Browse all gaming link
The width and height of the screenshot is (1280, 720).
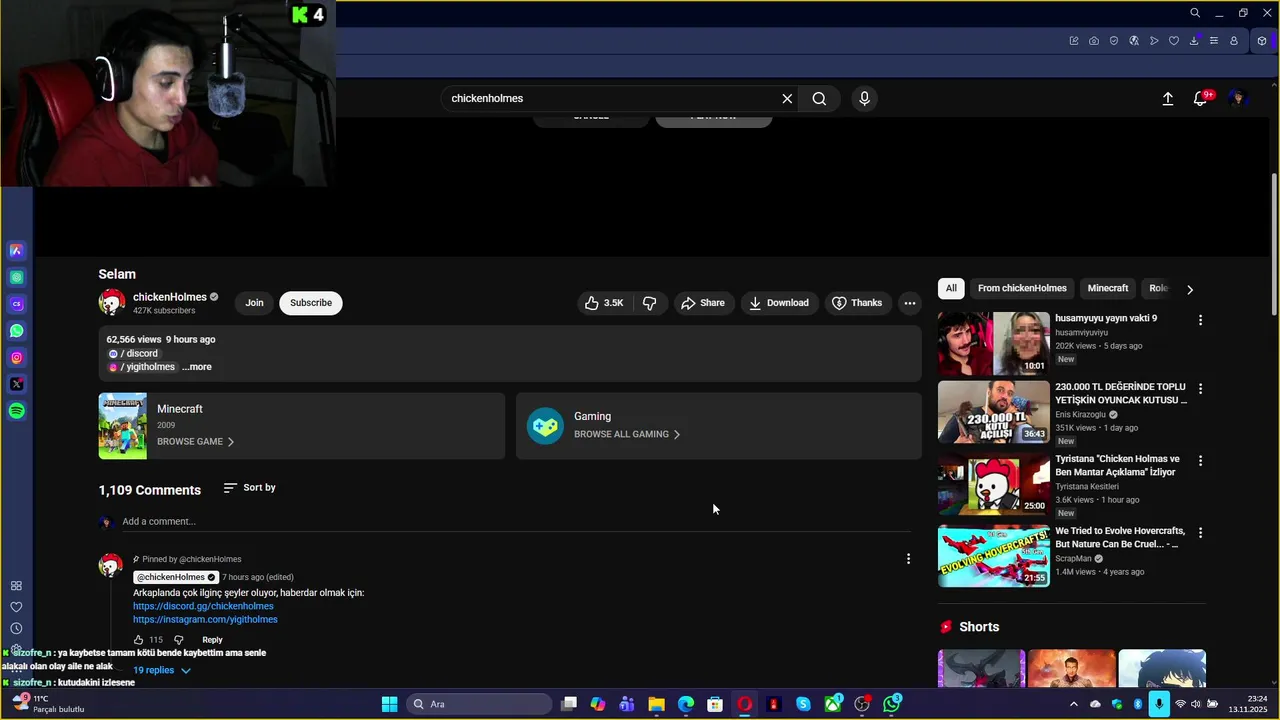(627, 434)
